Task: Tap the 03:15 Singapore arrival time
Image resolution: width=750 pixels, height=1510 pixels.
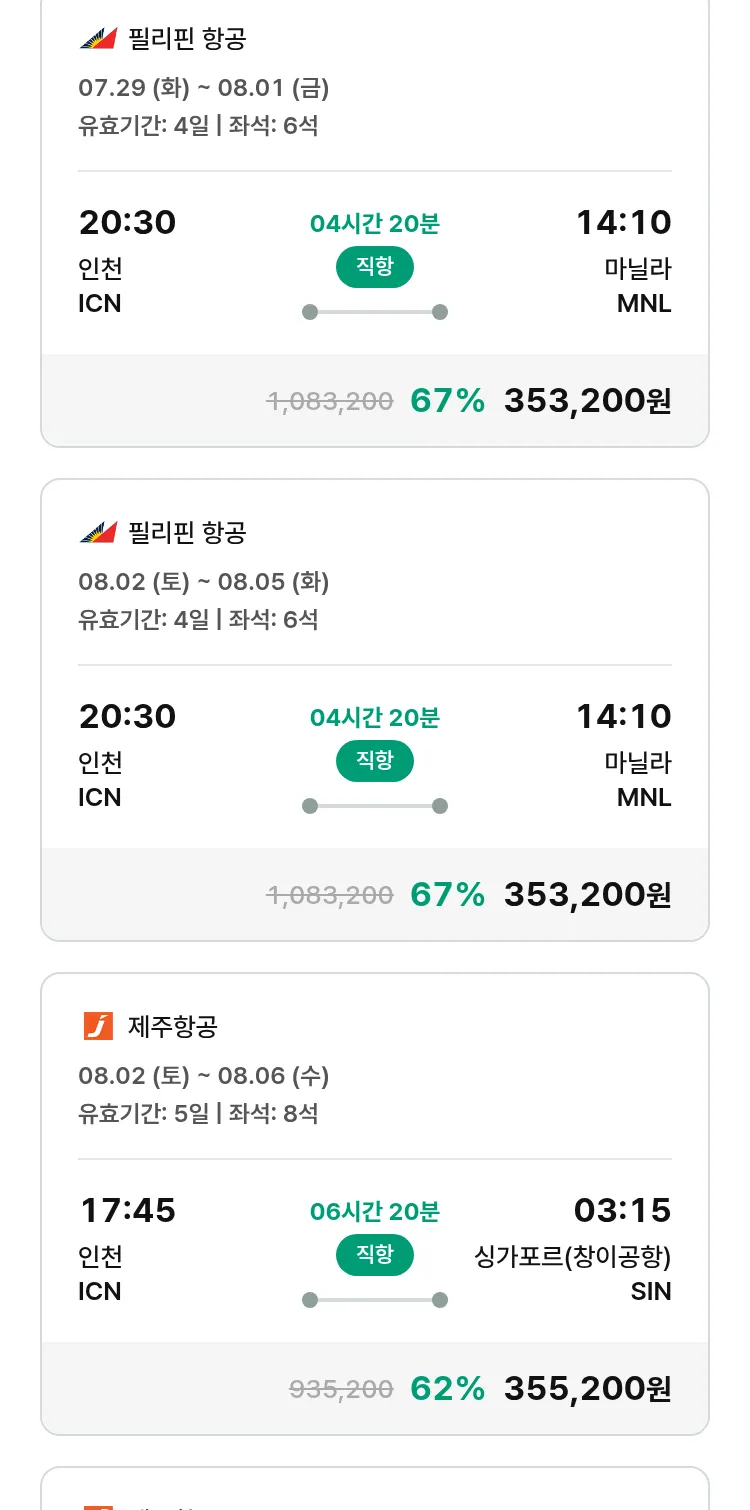Action: [622, 1211]
